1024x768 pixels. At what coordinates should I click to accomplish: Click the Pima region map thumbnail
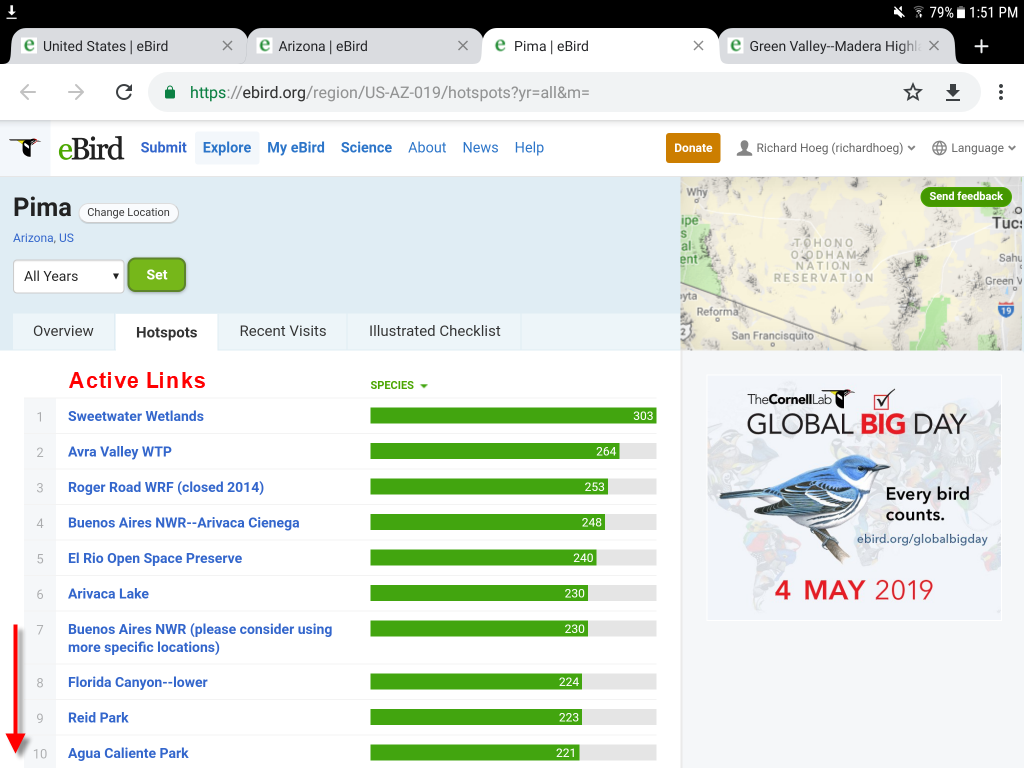tap(852, 264)
